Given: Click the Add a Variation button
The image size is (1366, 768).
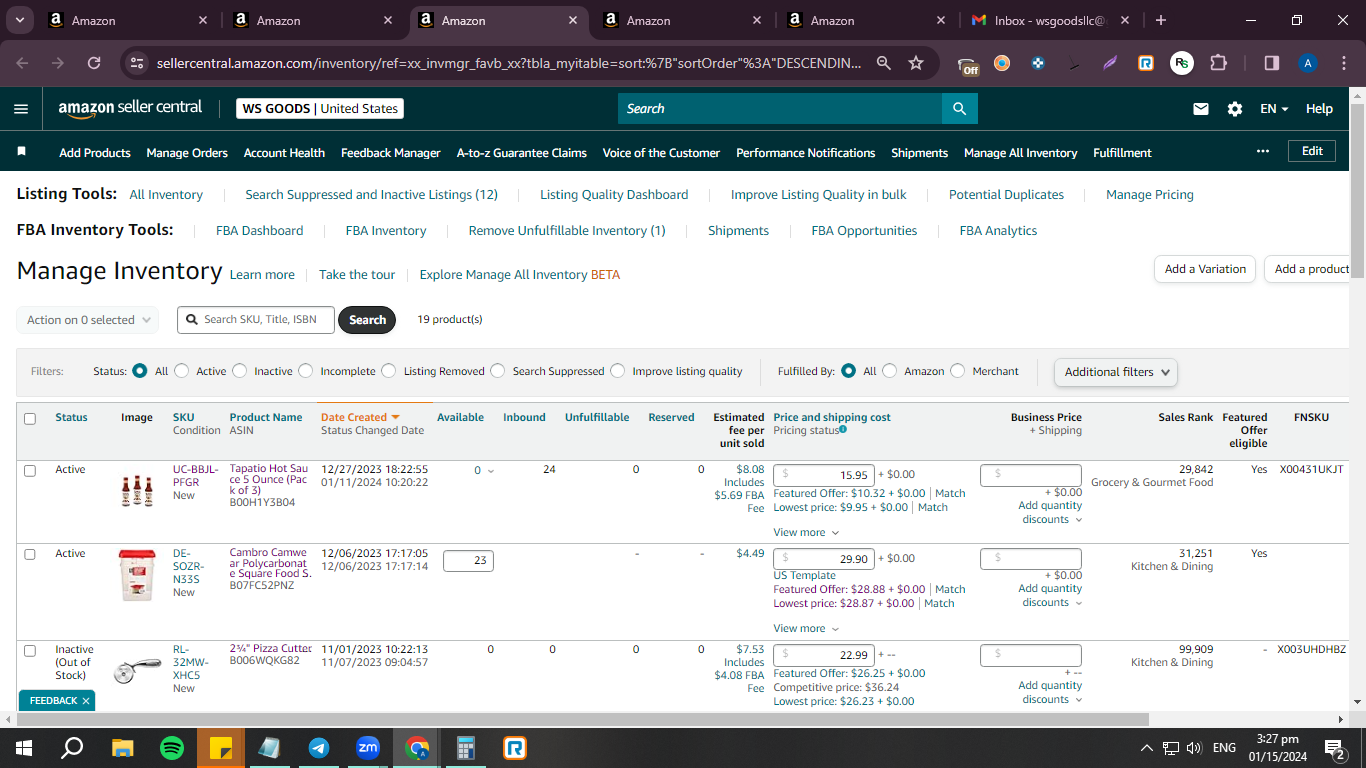Looking at the screenshot, I should 1205,269.
